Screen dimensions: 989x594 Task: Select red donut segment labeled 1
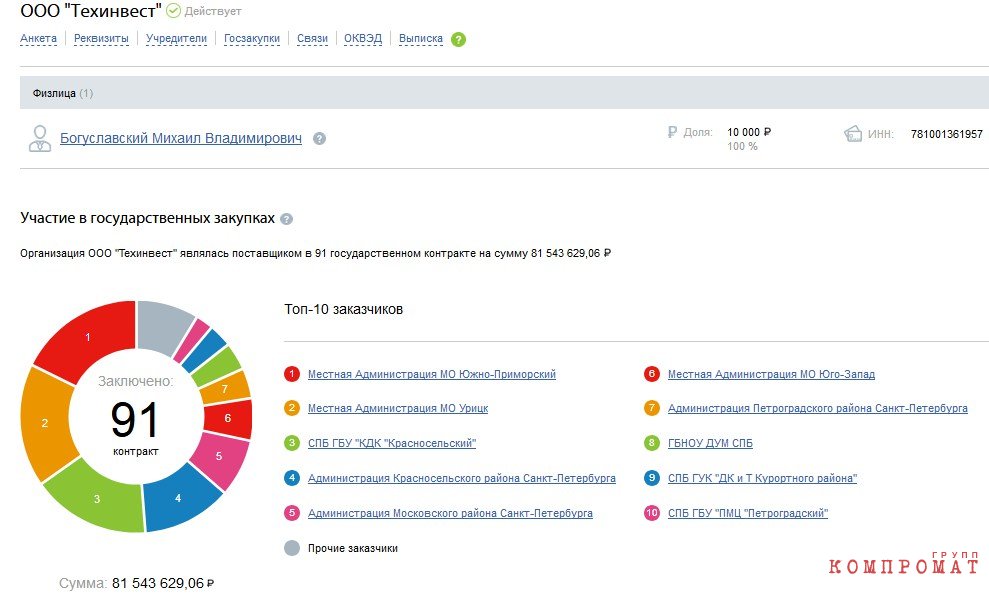click(x=88, y=337)
